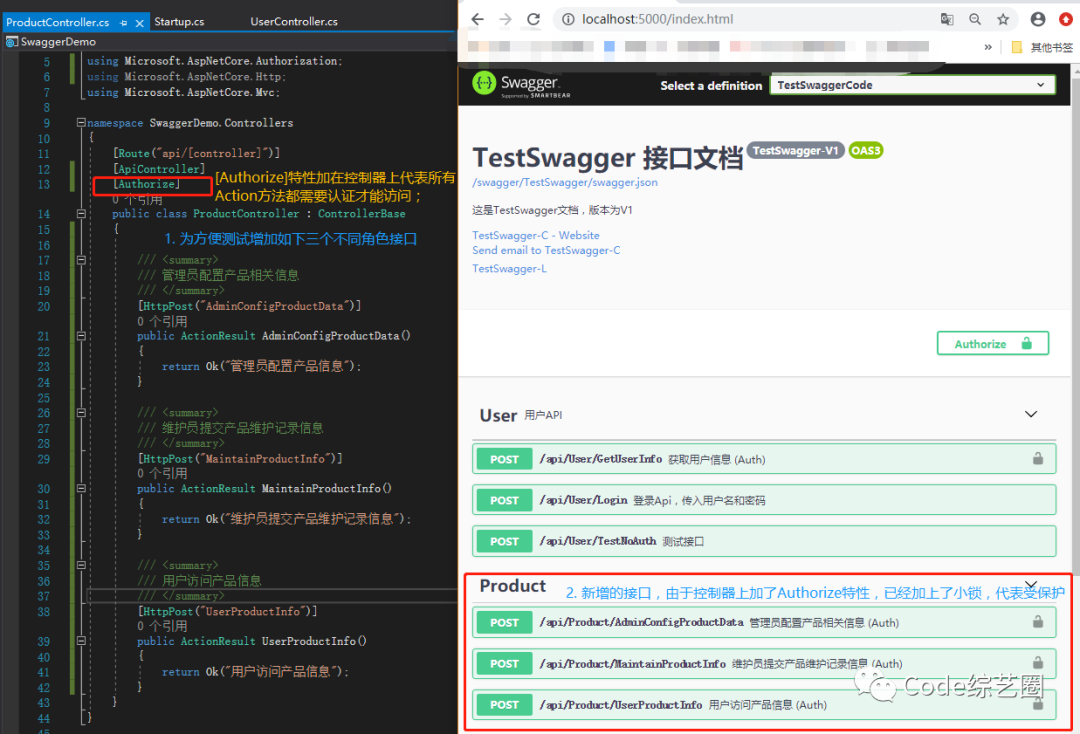This screenshot has height=734, width=1080.
Task: Open the Select a definition dropdown
Action: pos(912,85)
